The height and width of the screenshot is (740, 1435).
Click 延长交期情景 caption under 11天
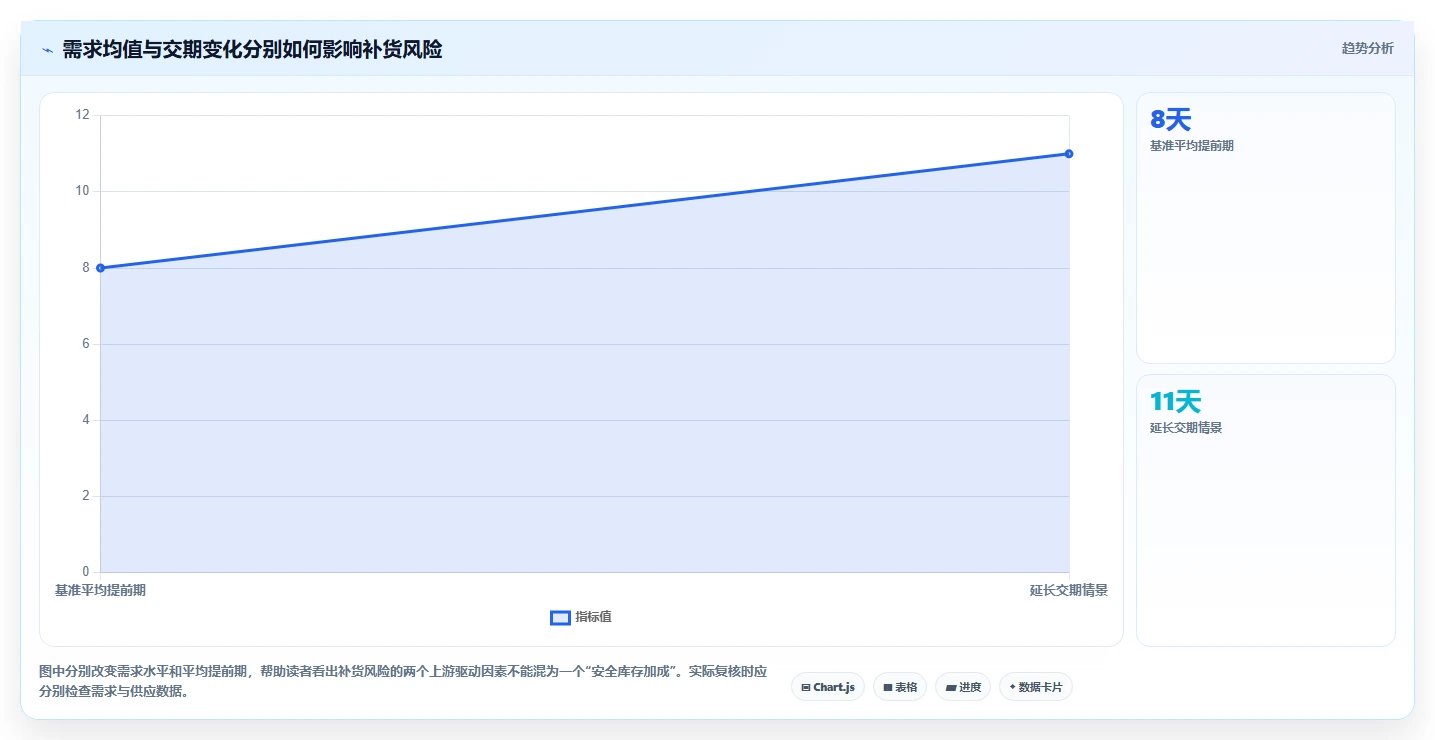[1186, 428]
